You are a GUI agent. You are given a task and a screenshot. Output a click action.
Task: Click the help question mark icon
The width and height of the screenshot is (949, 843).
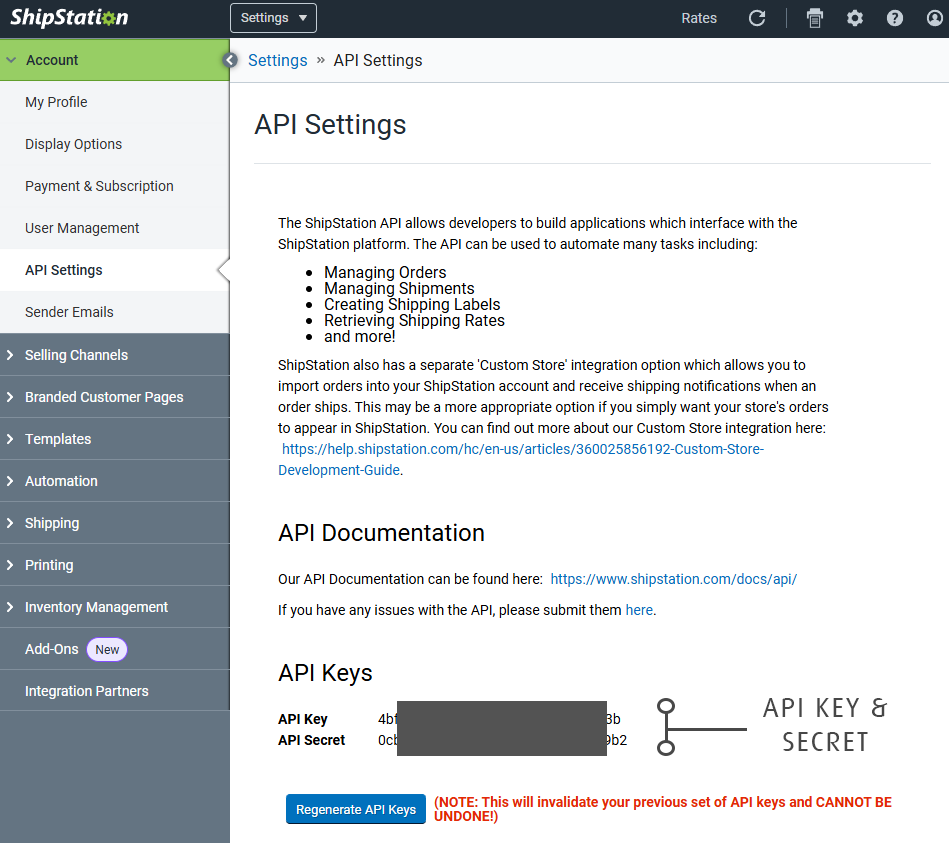[895, 18]
